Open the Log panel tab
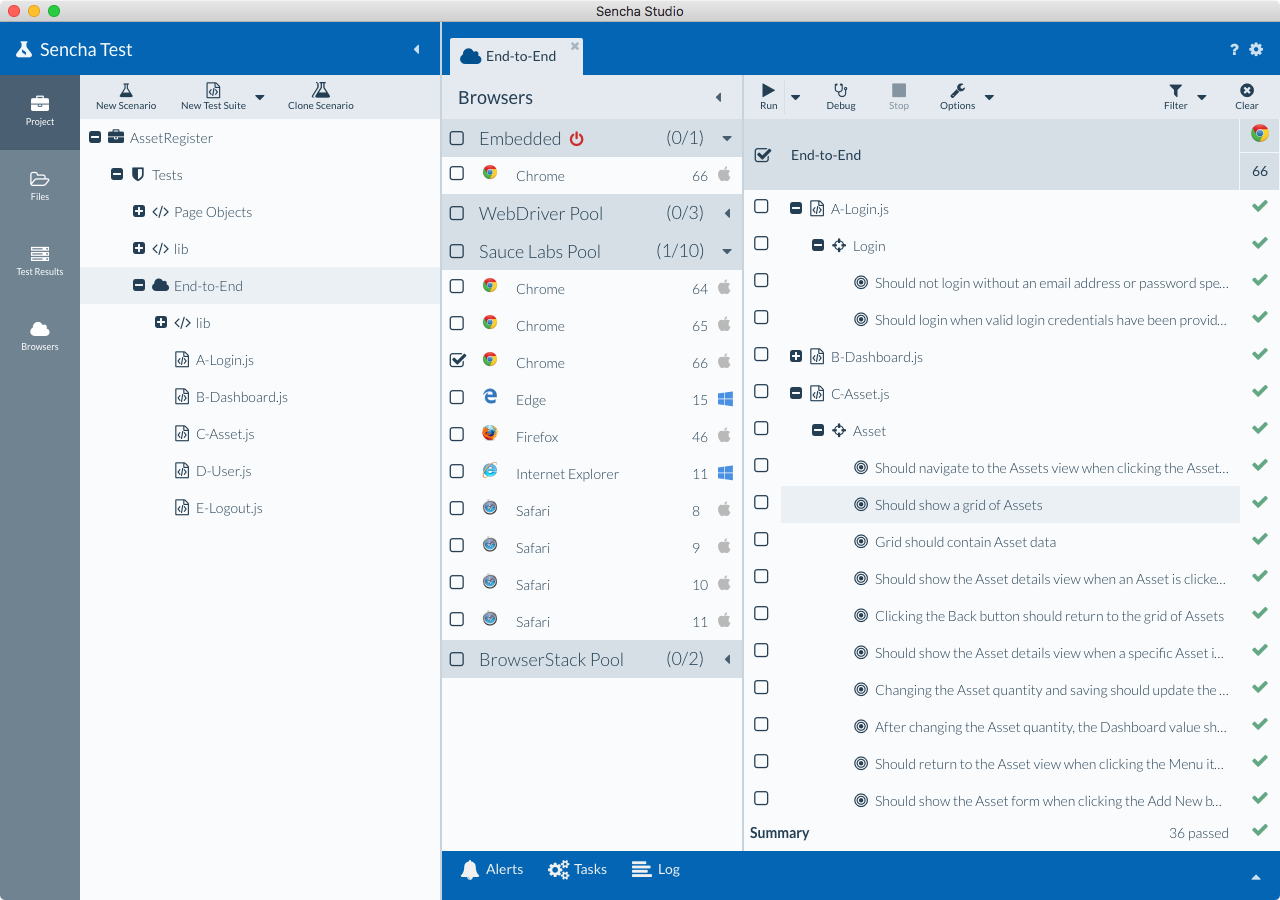Screen dimensions: 1280x900 pos(656,869)
